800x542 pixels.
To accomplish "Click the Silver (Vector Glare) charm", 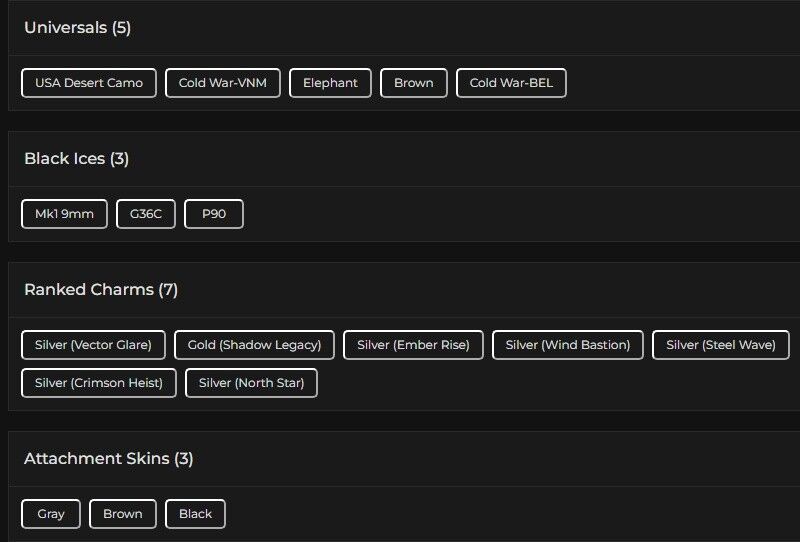I will click(93, 345).
